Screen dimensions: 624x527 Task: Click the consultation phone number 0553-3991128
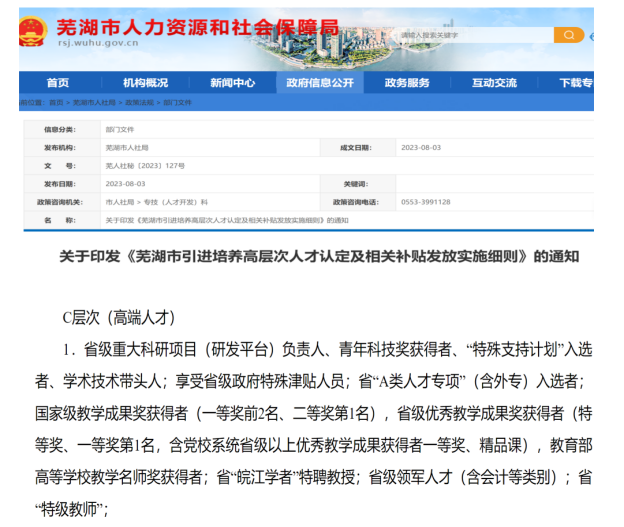tap(425, 201)
